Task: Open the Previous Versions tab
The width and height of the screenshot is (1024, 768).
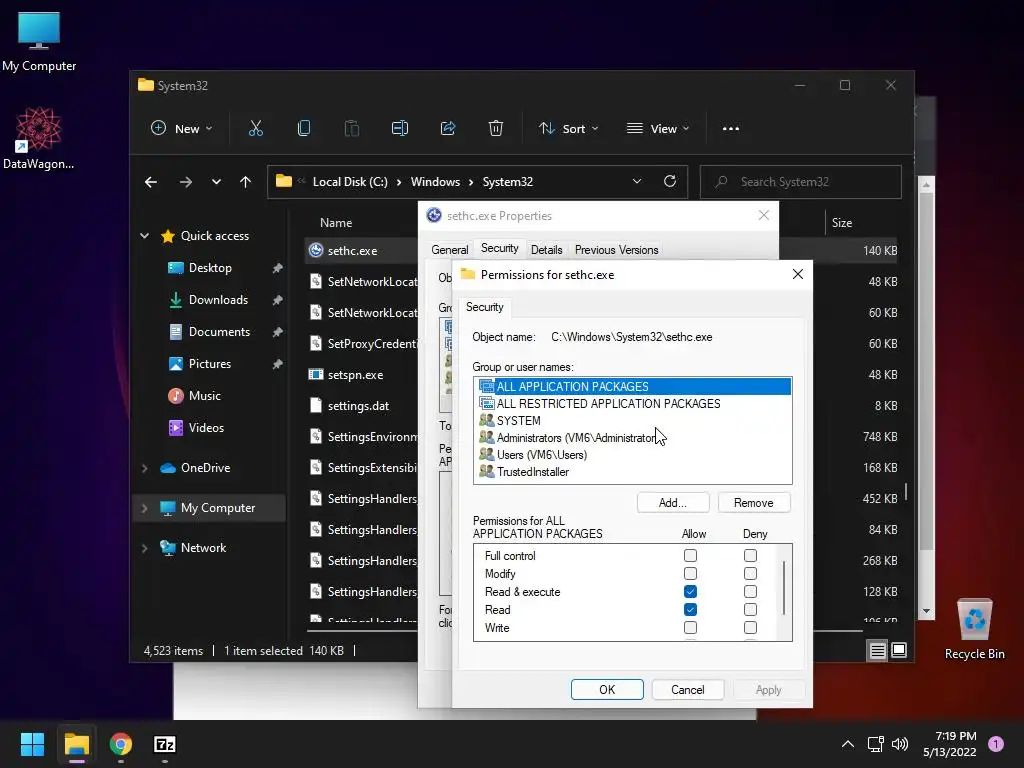Action: pyautogui.click(x=616, y=249)
